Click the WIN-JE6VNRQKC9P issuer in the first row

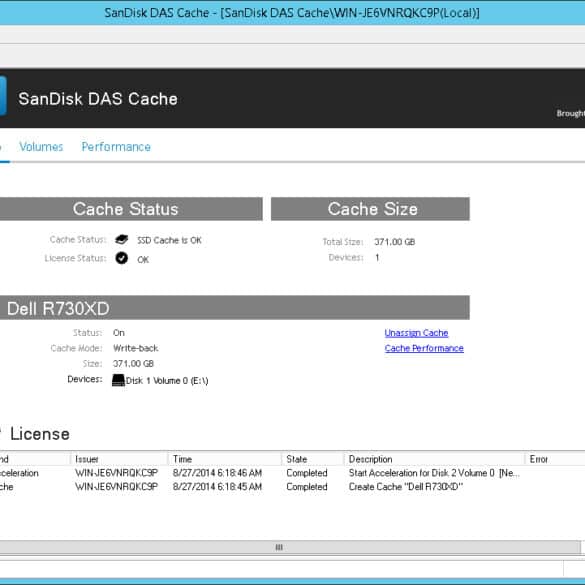point(116,473)
